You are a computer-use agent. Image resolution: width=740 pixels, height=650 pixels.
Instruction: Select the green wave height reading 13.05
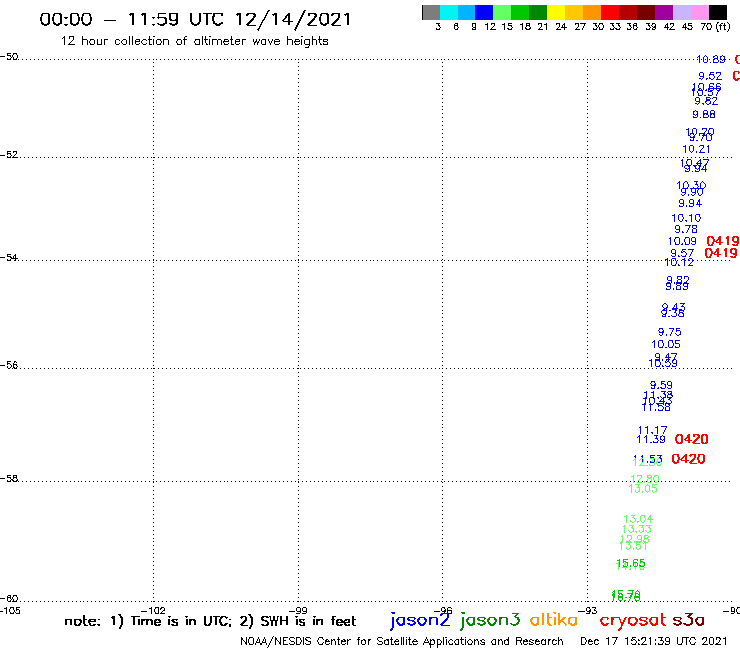(643, 489)
